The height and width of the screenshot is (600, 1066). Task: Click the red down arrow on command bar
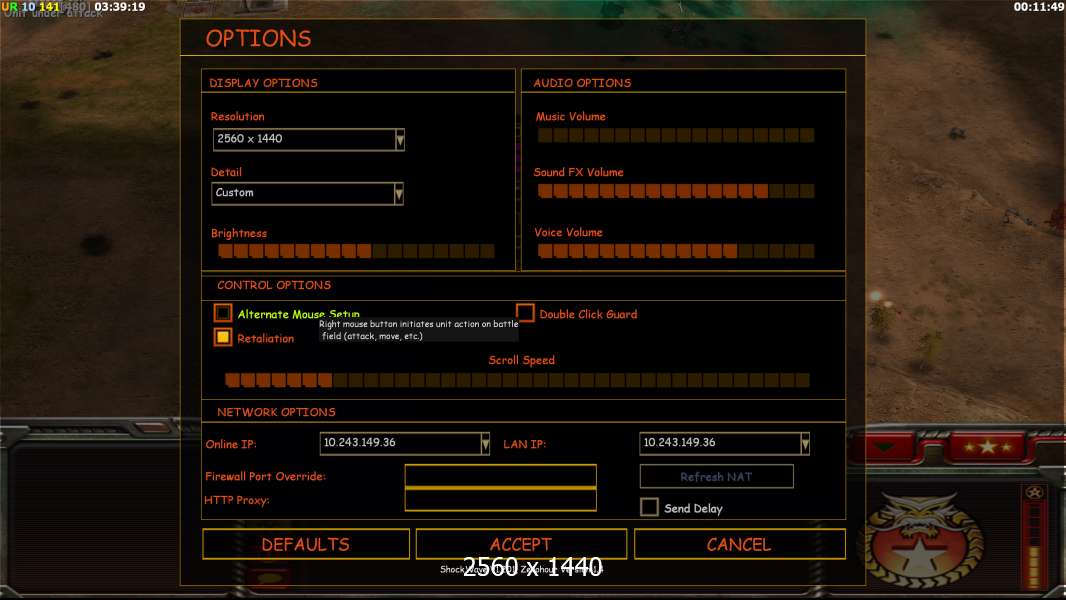[884, 446]
